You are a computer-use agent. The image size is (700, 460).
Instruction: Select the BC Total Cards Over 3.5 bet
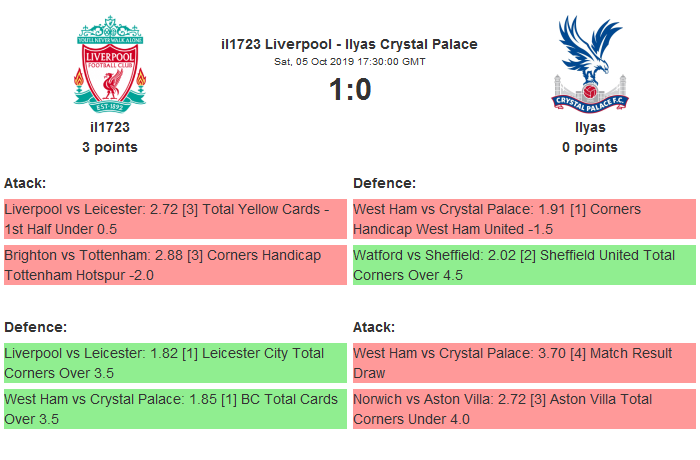(x=175, y=409)
